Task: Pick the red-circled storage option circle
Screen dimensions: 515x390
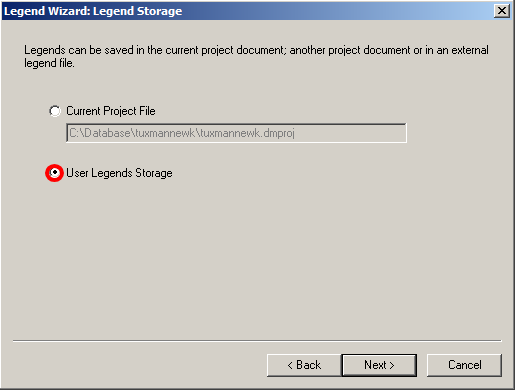Action: coord(55,173)
